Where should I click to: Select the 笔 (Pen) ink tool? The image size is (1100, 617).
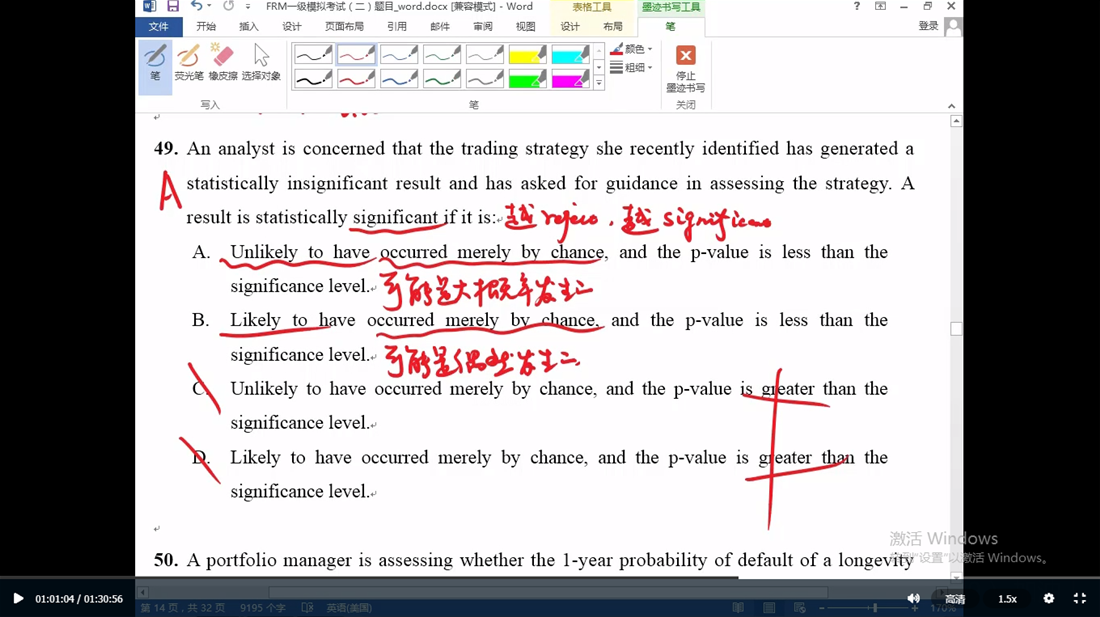tap(155, 66)
